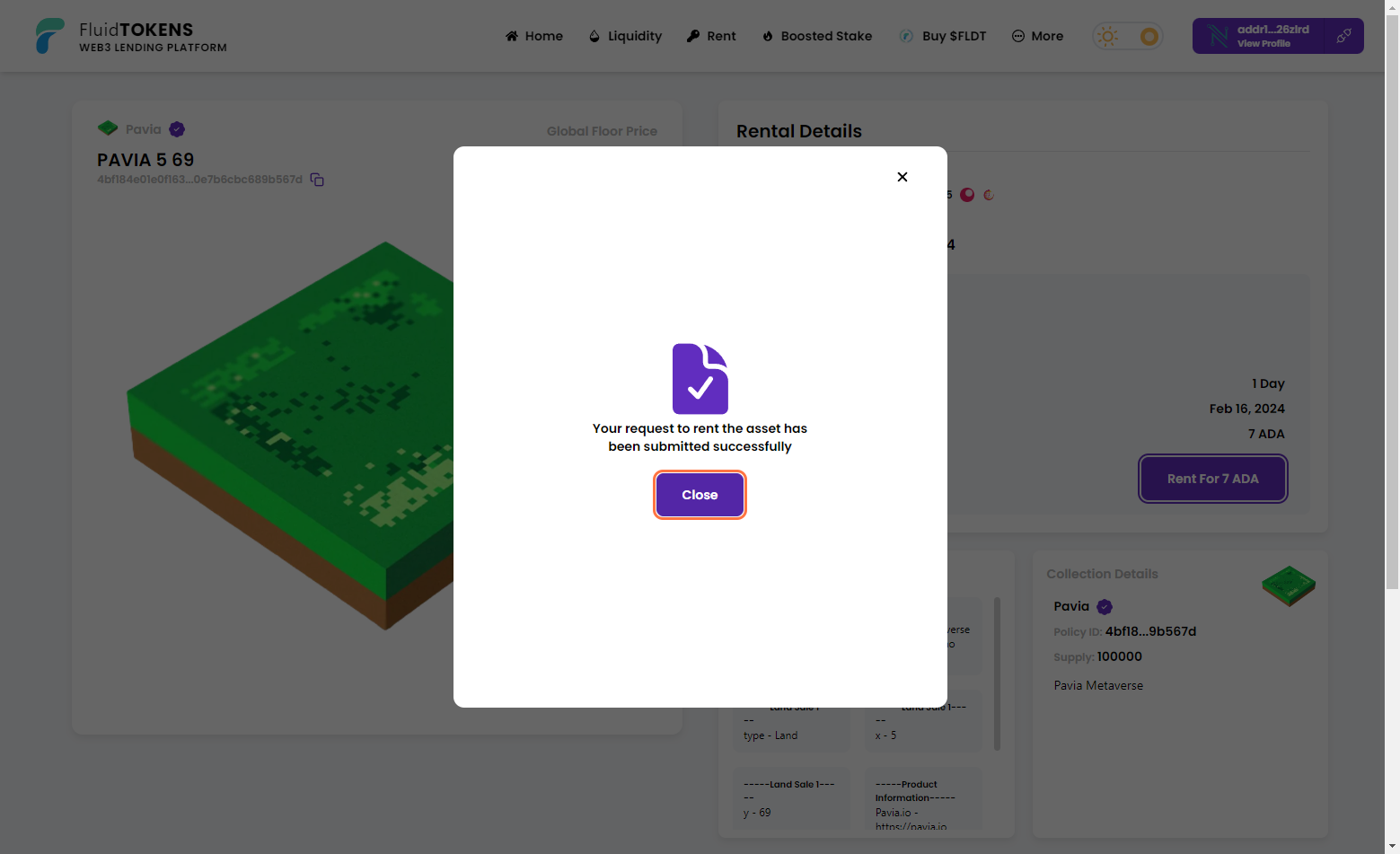The height and width of the screenshot is (854, 1400).
Task: Click the Rent For 7 ADA button
Action: pos(1212,479)
